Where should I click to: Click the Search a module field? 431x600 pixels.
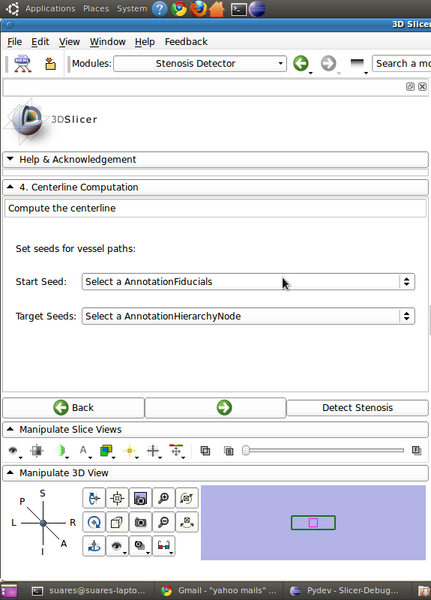coord(402,63)
